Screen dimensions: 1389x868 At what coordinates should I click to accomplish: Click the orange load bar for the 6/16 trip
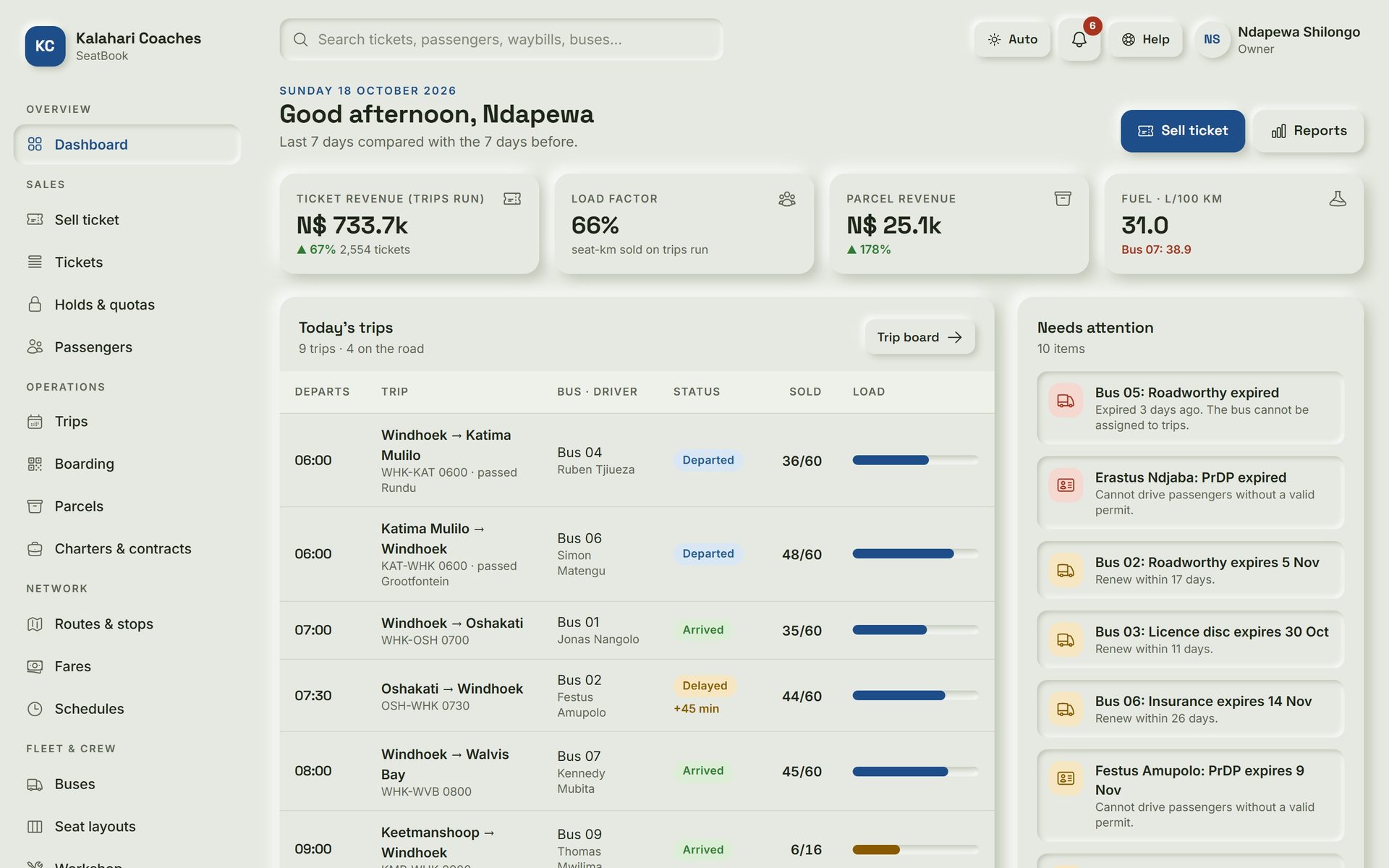pyautogui.click(x=915, y=850)
